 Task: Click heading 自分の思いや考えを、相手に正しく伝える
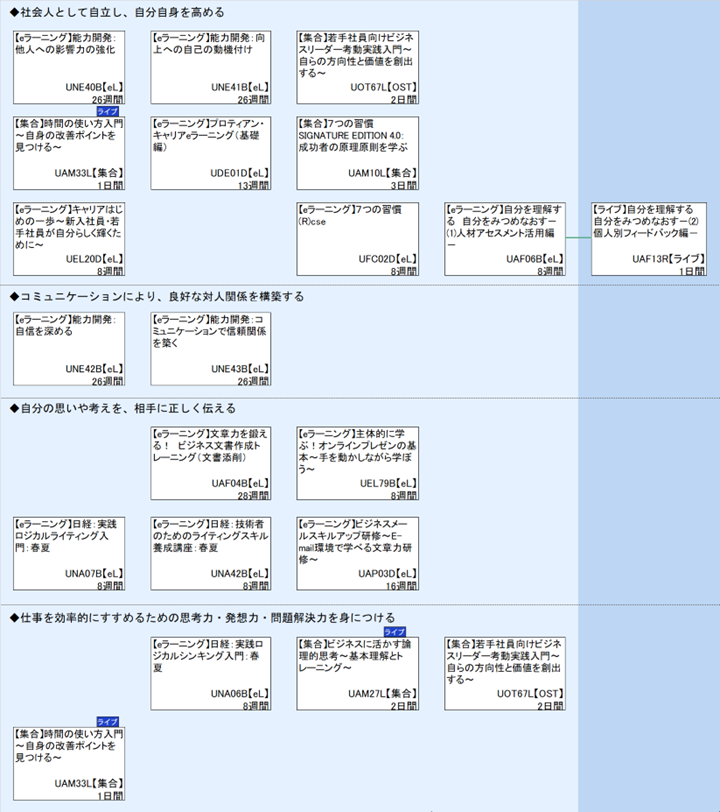pos(123,409)
